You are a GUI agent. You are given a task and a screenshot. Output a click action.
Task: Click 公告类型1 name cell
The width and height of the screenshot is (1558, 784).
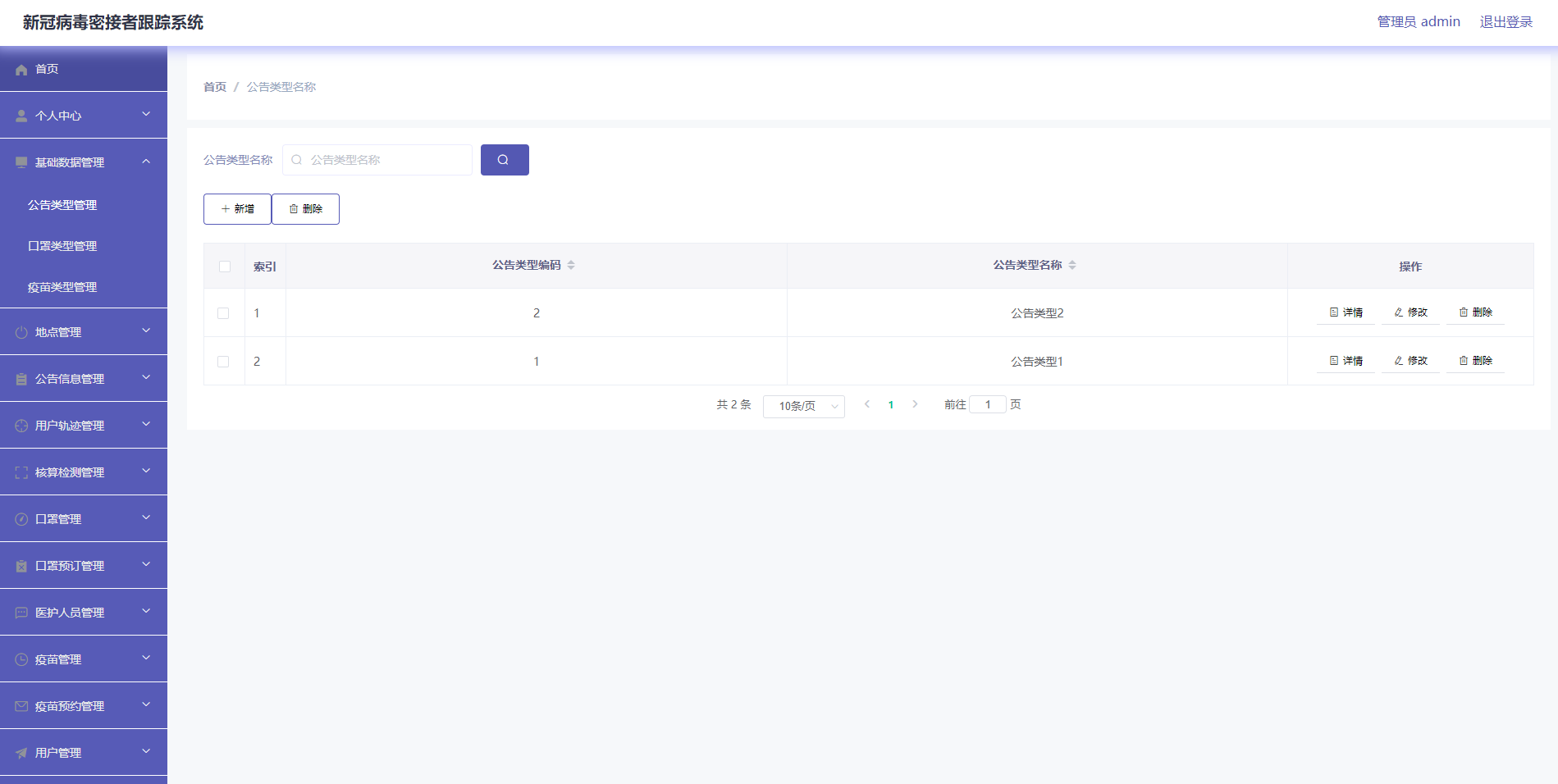tap(1037, 362)
